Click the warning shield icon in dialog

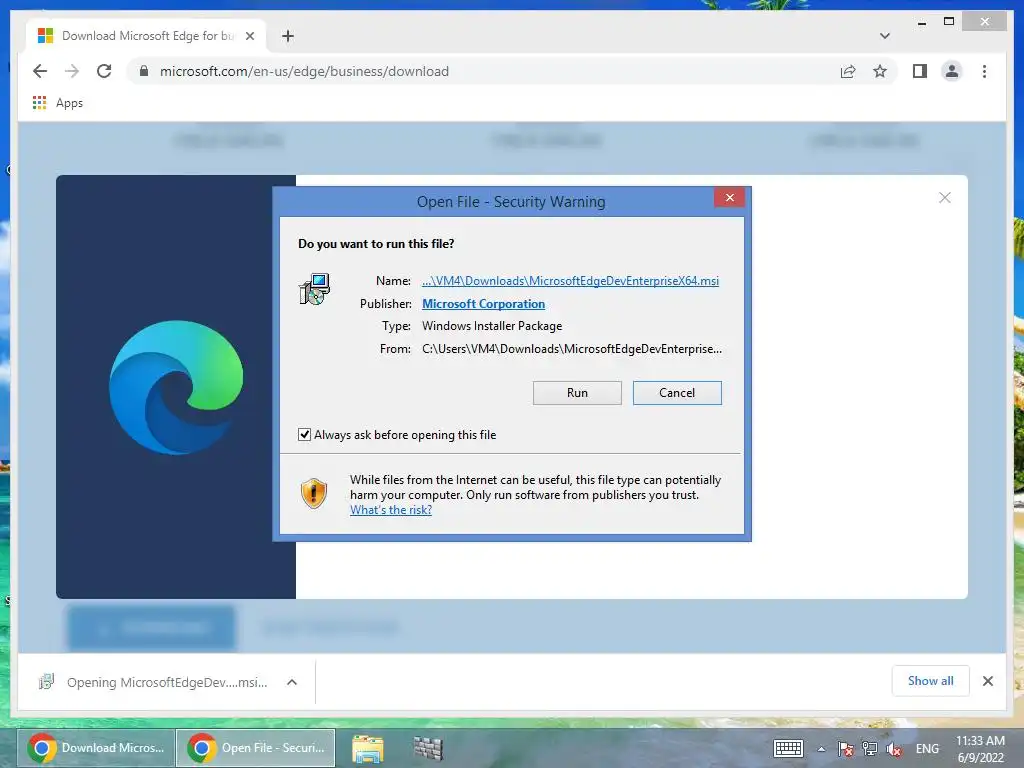coord(313,493)
